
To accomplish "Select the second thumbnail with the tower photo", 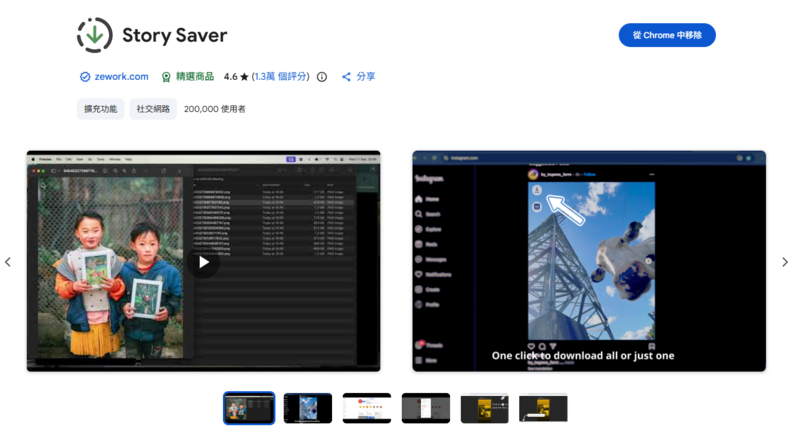I will coord(308,408).
